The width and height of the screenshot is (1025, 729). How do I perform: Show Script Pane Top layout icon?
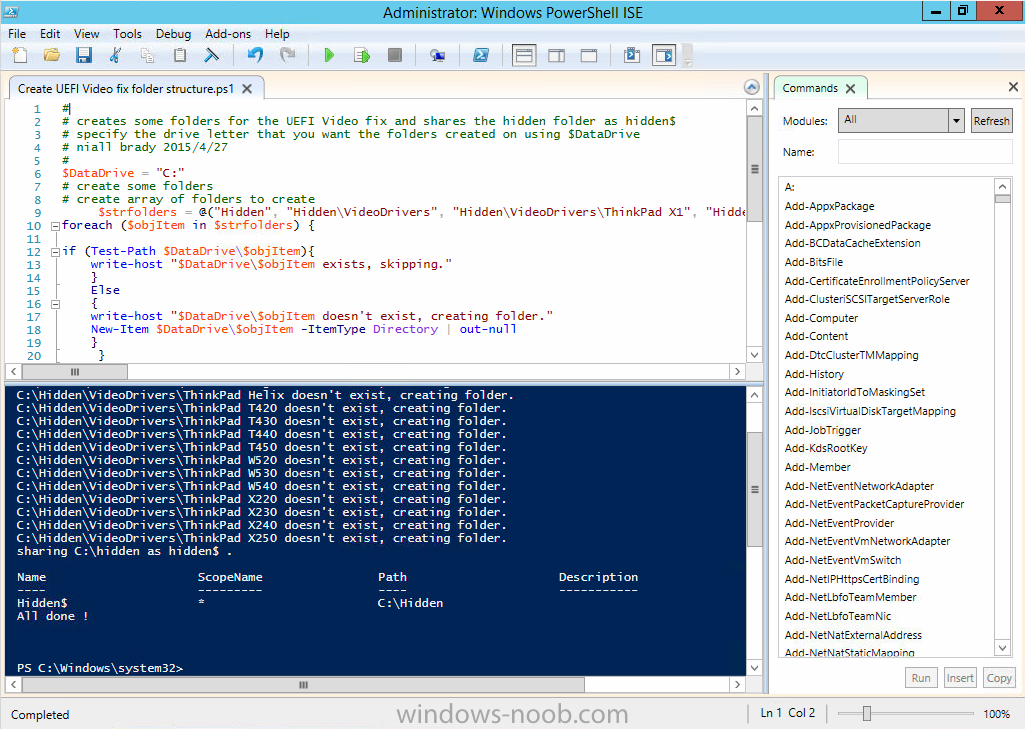524,56
